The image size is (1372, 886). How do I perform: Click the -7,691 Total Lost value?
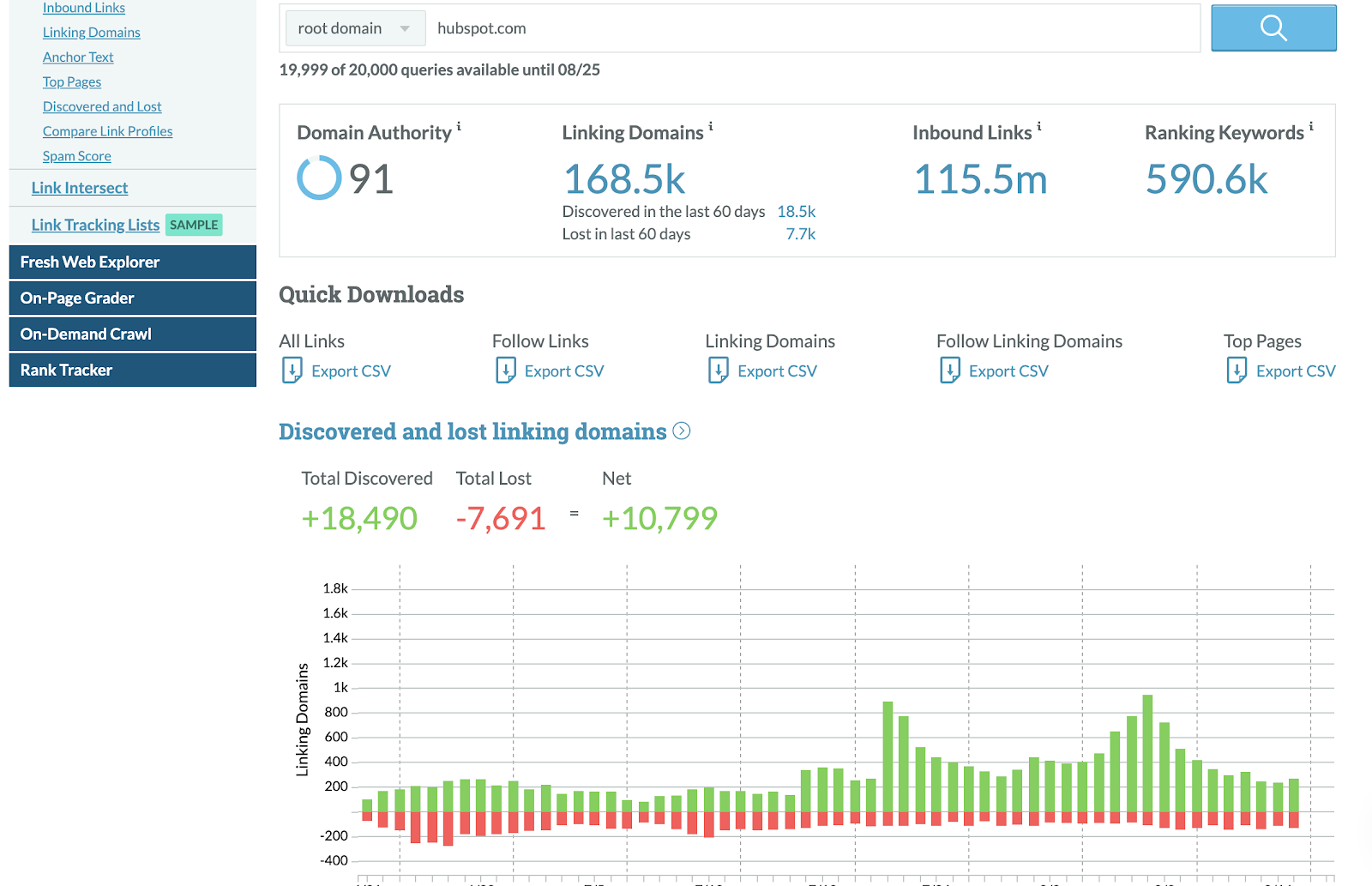(501, 518)
